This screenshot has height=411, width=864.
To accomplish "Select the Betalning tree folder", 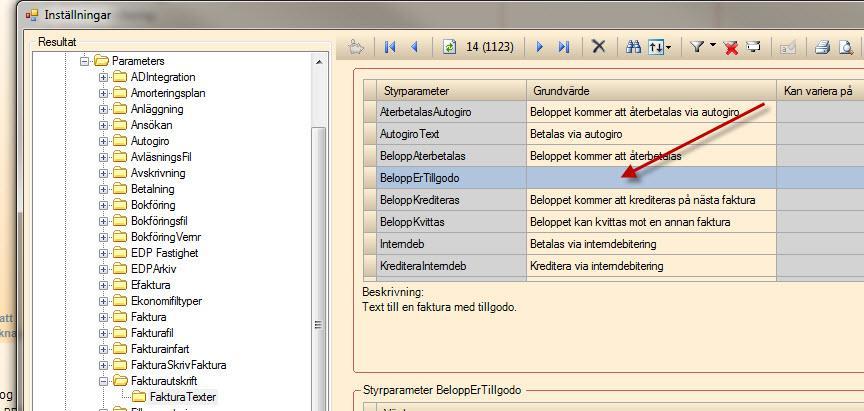I will [x=153, y=189].
